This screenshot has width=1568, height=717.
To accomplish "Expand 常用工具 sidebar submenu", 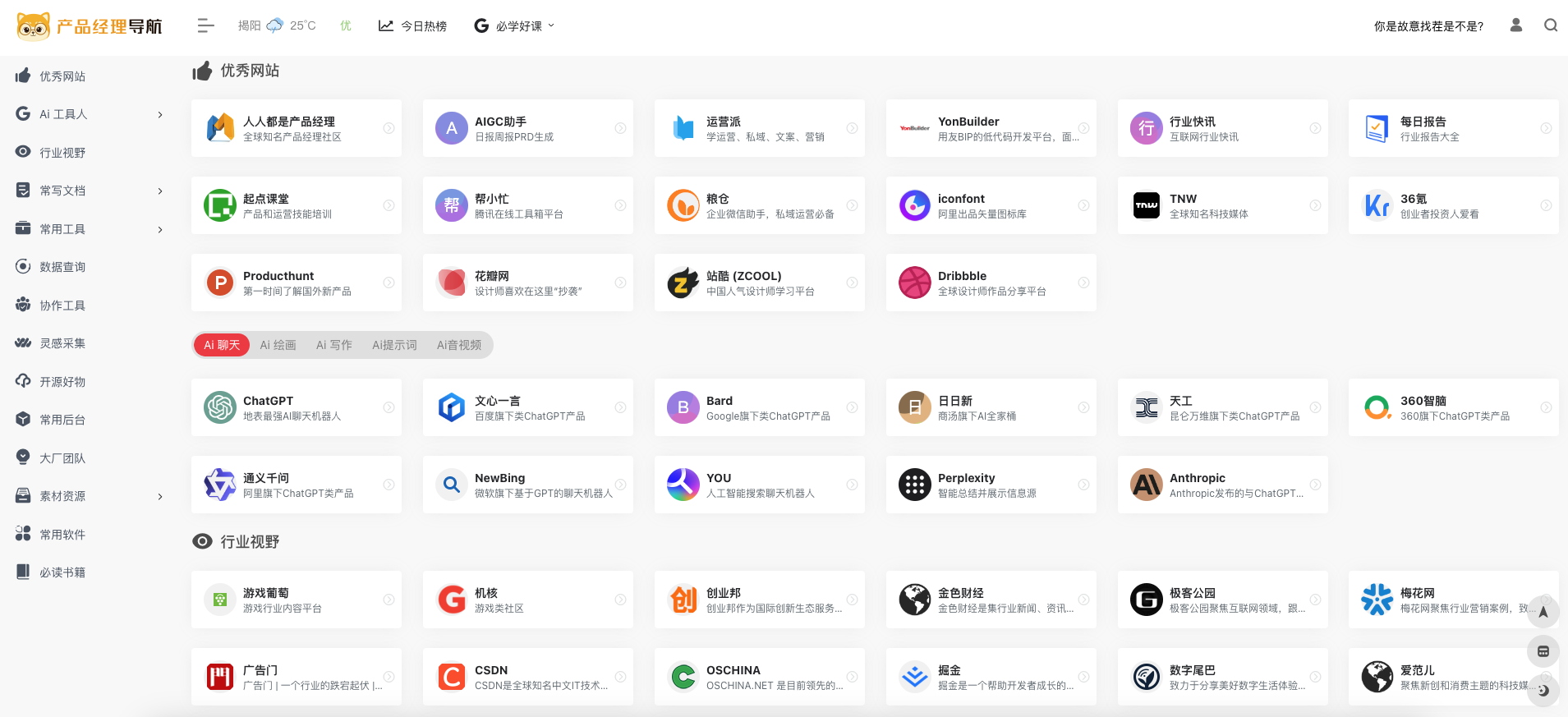I will point(160,230).
